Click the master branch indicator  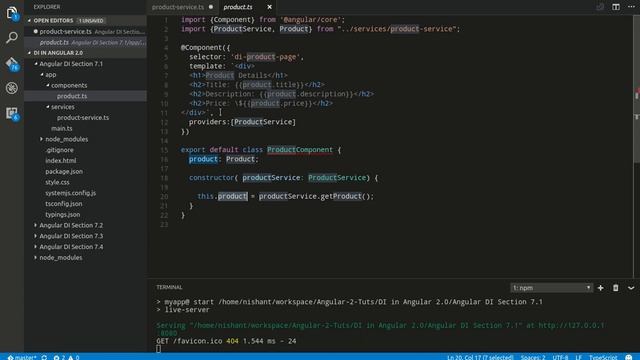22,357
